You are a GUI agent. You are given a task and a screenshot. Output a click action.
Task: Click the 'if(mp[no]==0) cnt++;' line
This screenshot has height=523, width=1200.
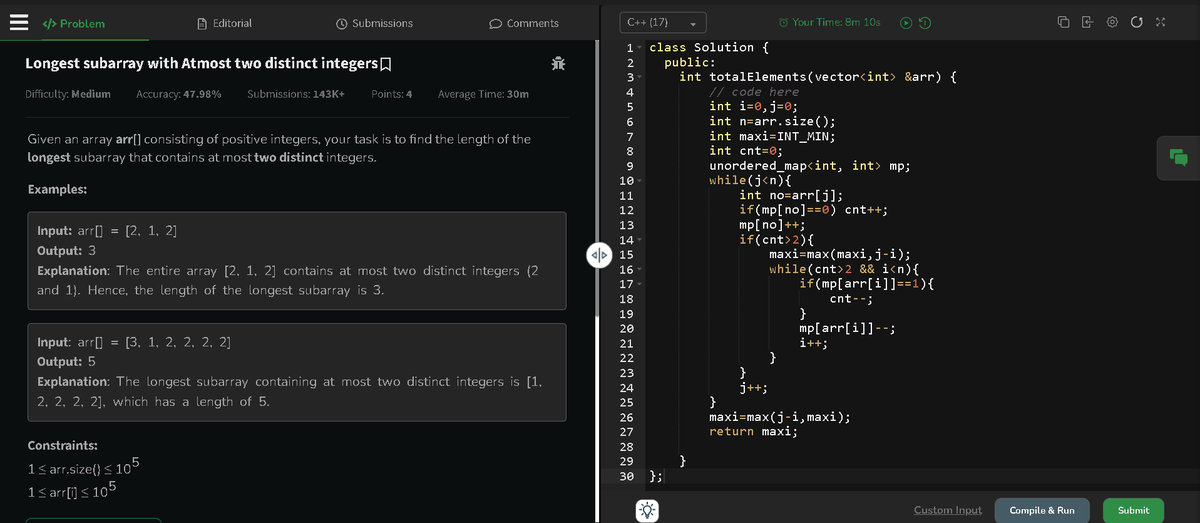tap(813, 210)
